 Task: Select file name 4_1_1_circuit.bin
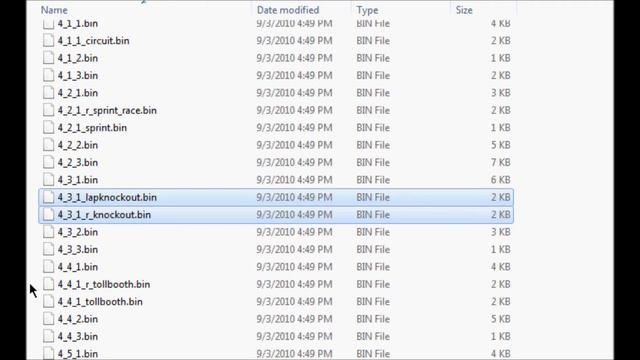93,41
